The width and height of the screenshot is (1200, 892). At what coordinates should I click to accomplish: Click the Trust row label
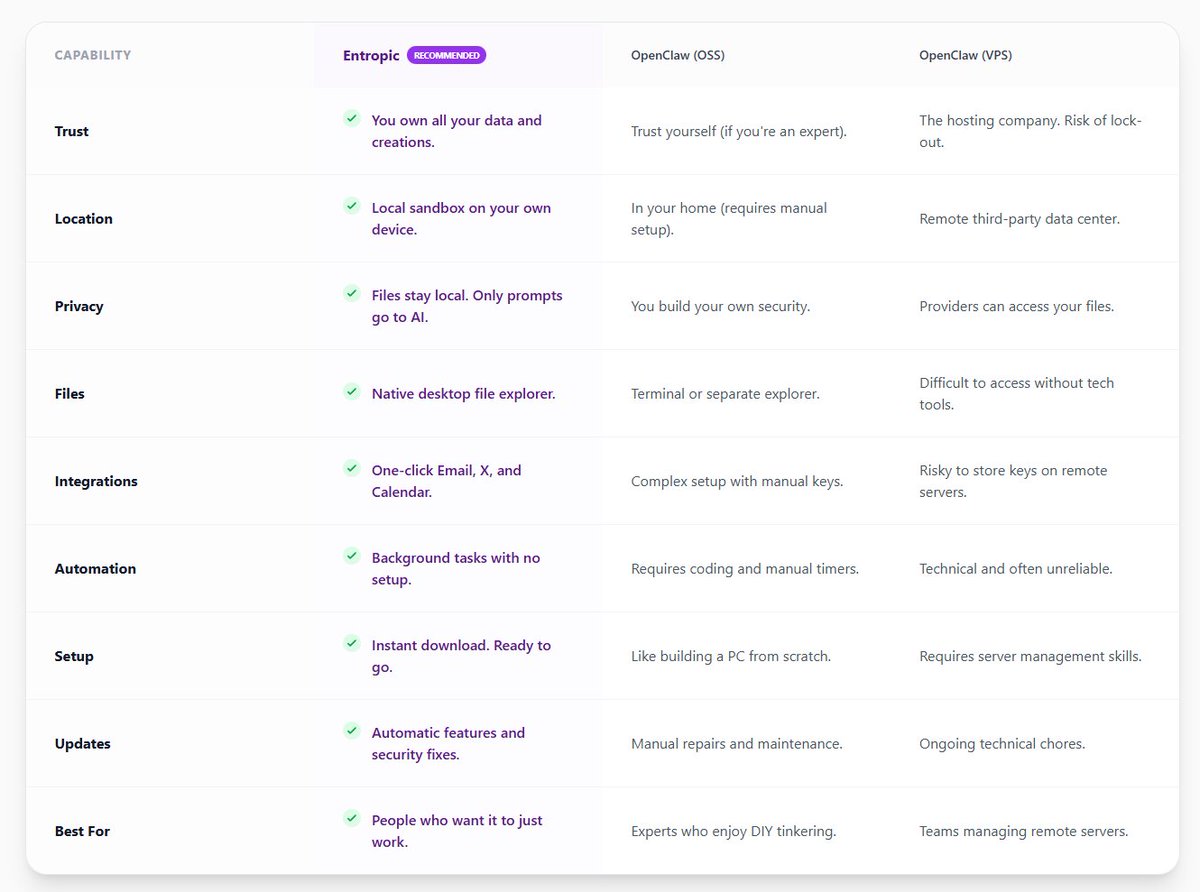[x=72, y=131]
